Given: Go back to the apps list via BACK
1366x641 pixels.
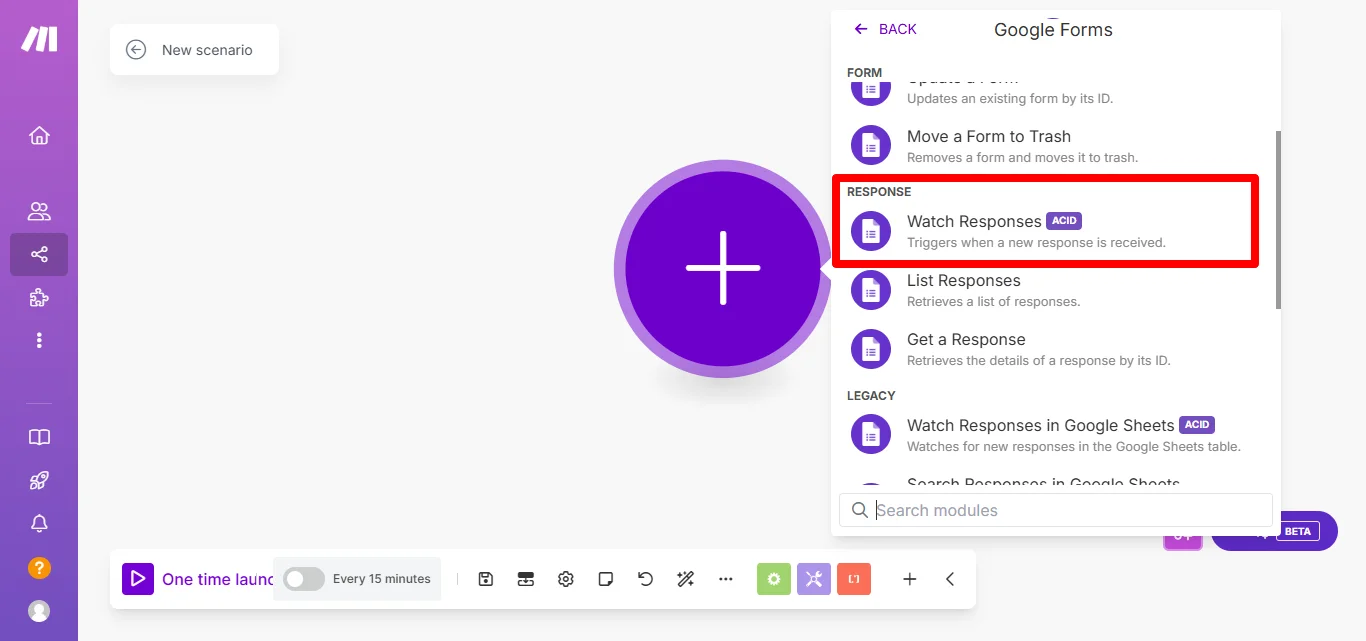Looking at the screenshot, I should 885,29.
